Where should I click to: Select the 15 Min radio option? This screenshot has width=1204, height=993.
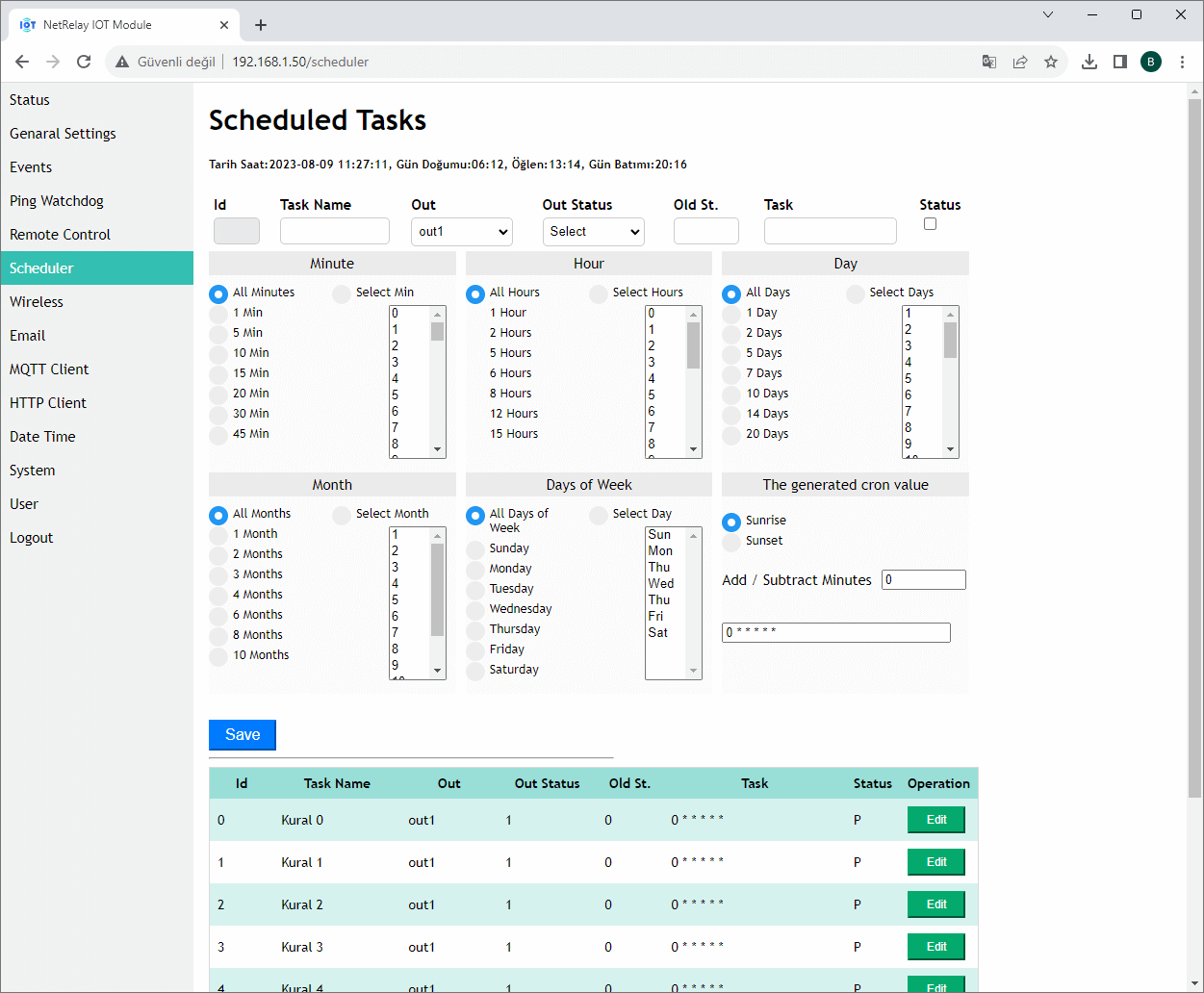coord(218,374)
